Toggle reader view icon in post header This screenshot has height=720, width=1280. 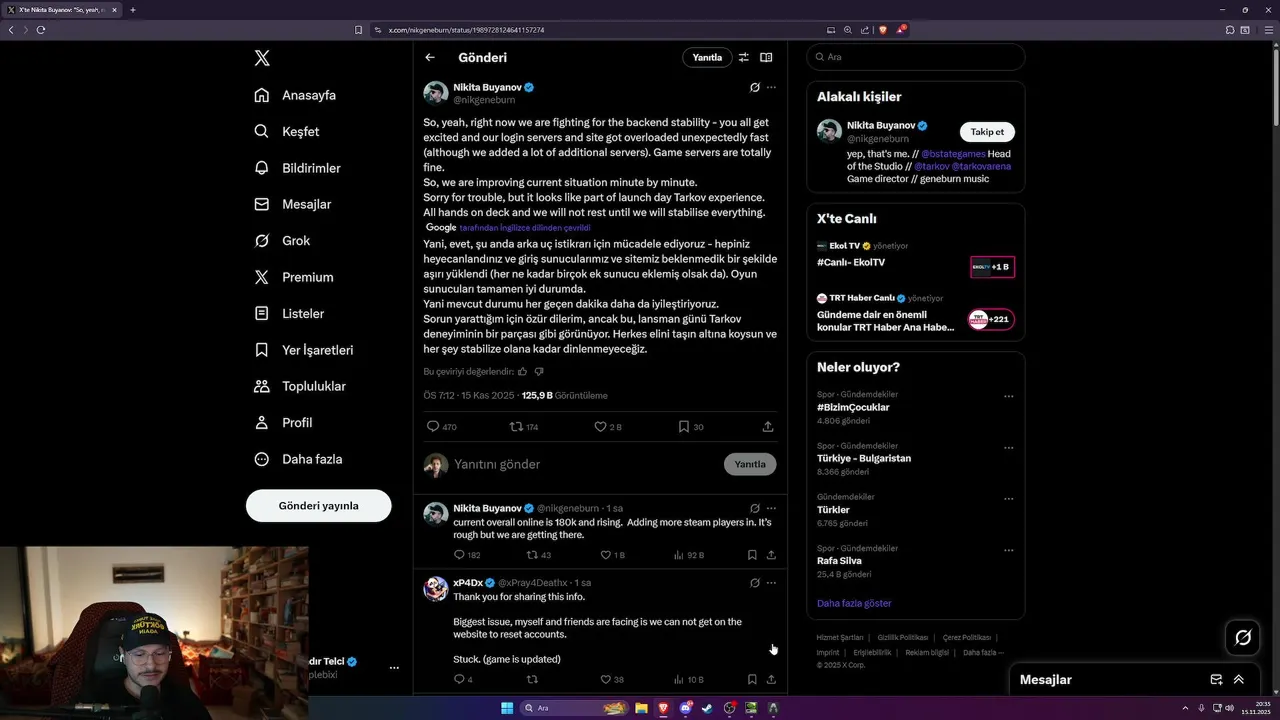tap(766, 57)
